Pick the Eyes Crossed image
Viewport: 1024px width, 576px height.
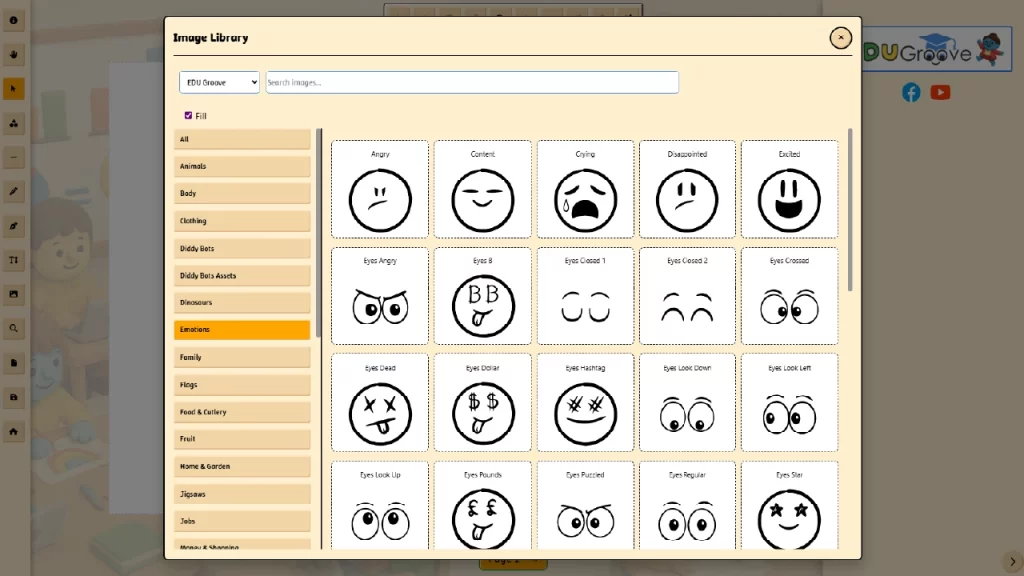tap(790, 296)
